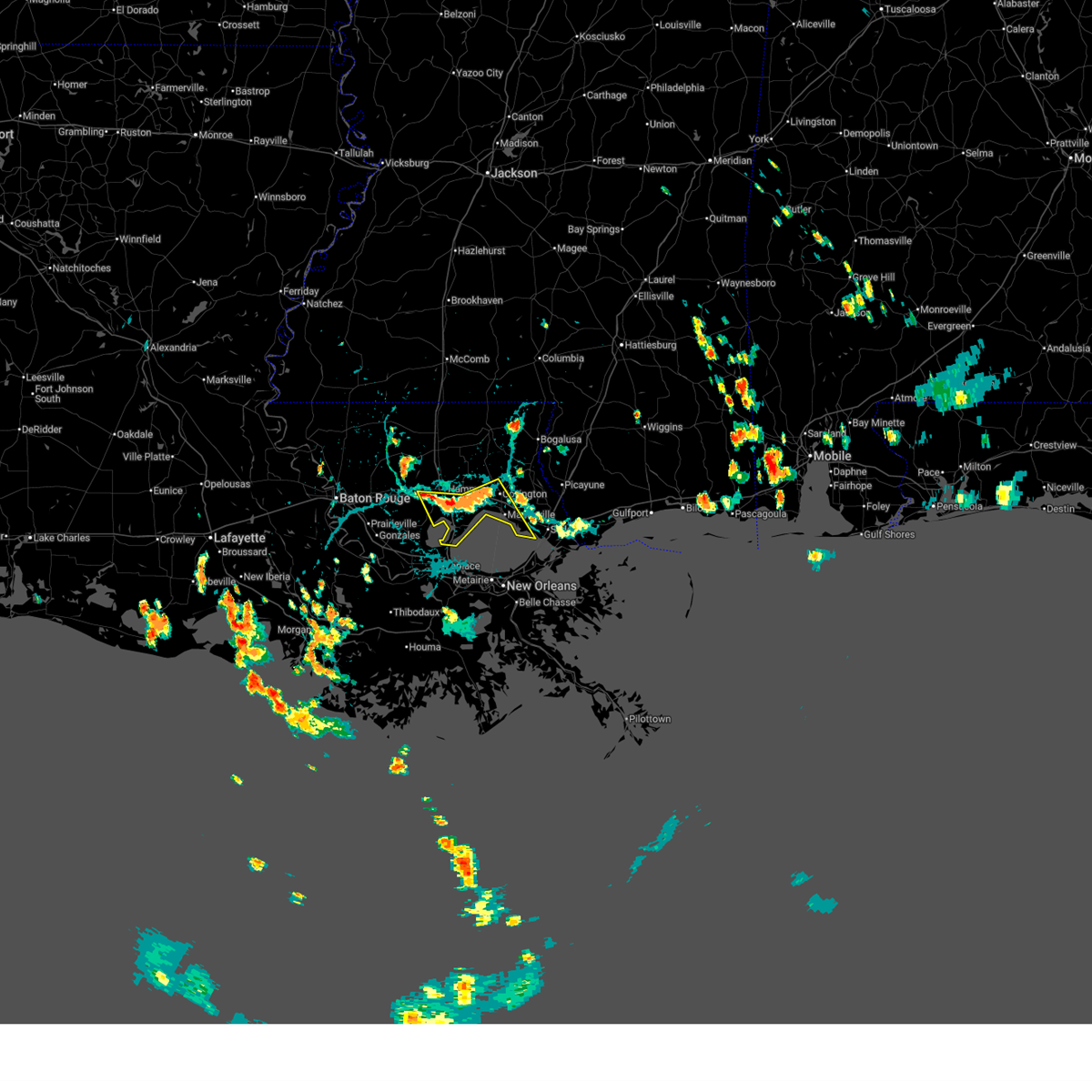The image size is (1092, 1092).
Task: Click the Gulf Shores label
Action: point(887,535)
